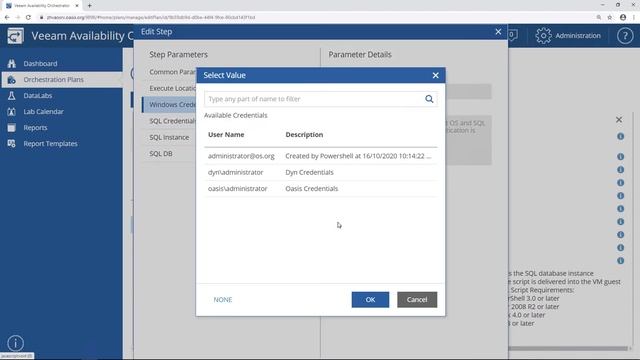Screen dimensions: 640x360
Task: Open the help question mark icon
Action: pos(625,36)
